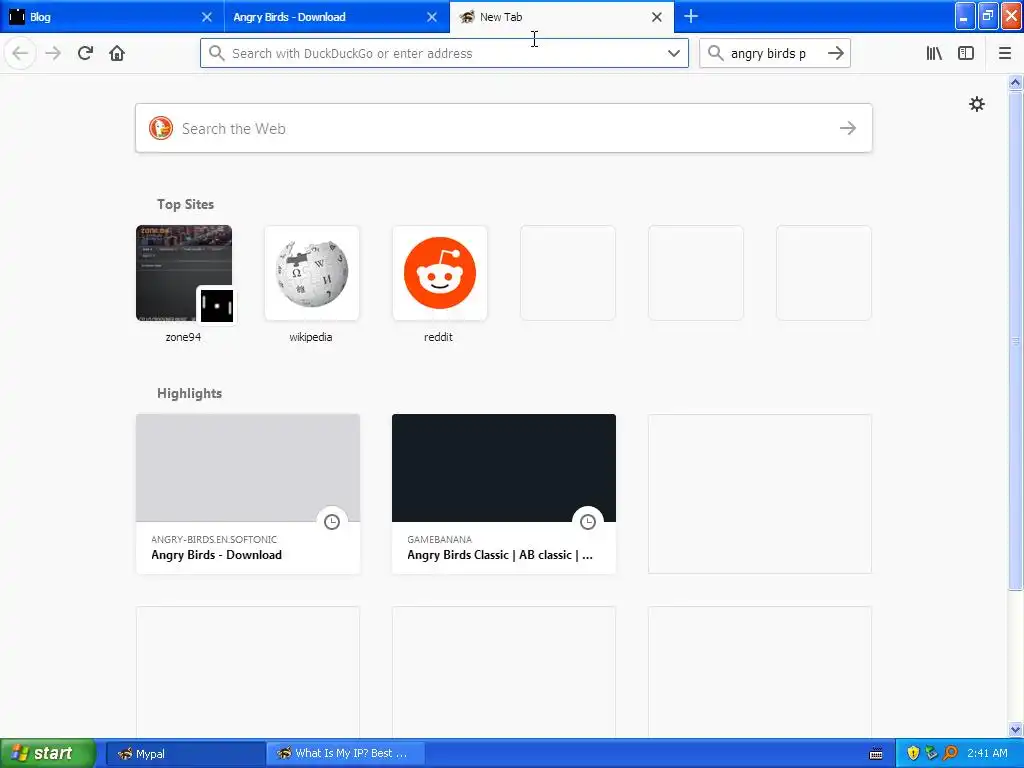
Task: Click the security shield tray icon
Action: [x=913, y=753]
